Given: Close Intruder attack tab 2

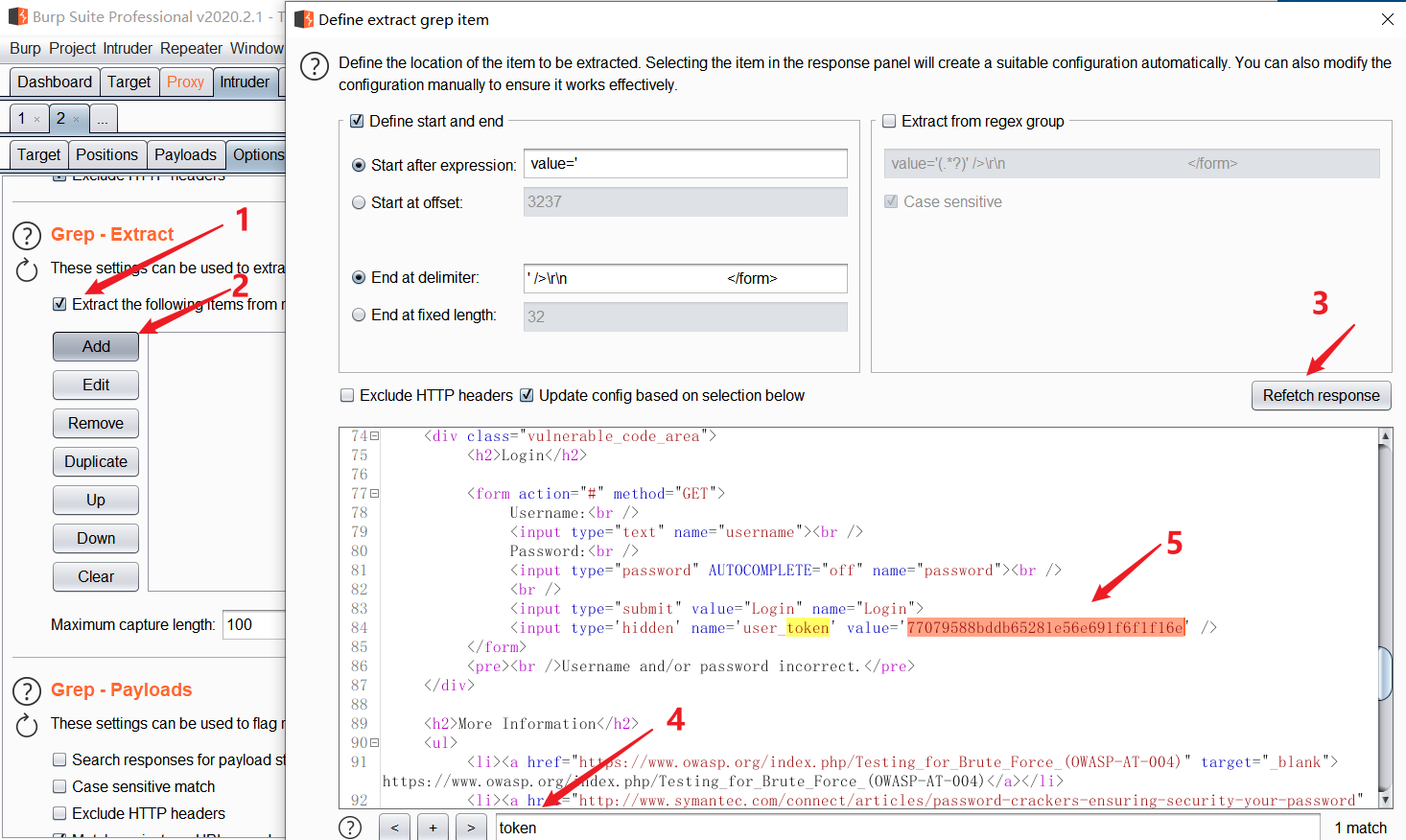Looking at the screenshot, I should [x=77, y=120].
